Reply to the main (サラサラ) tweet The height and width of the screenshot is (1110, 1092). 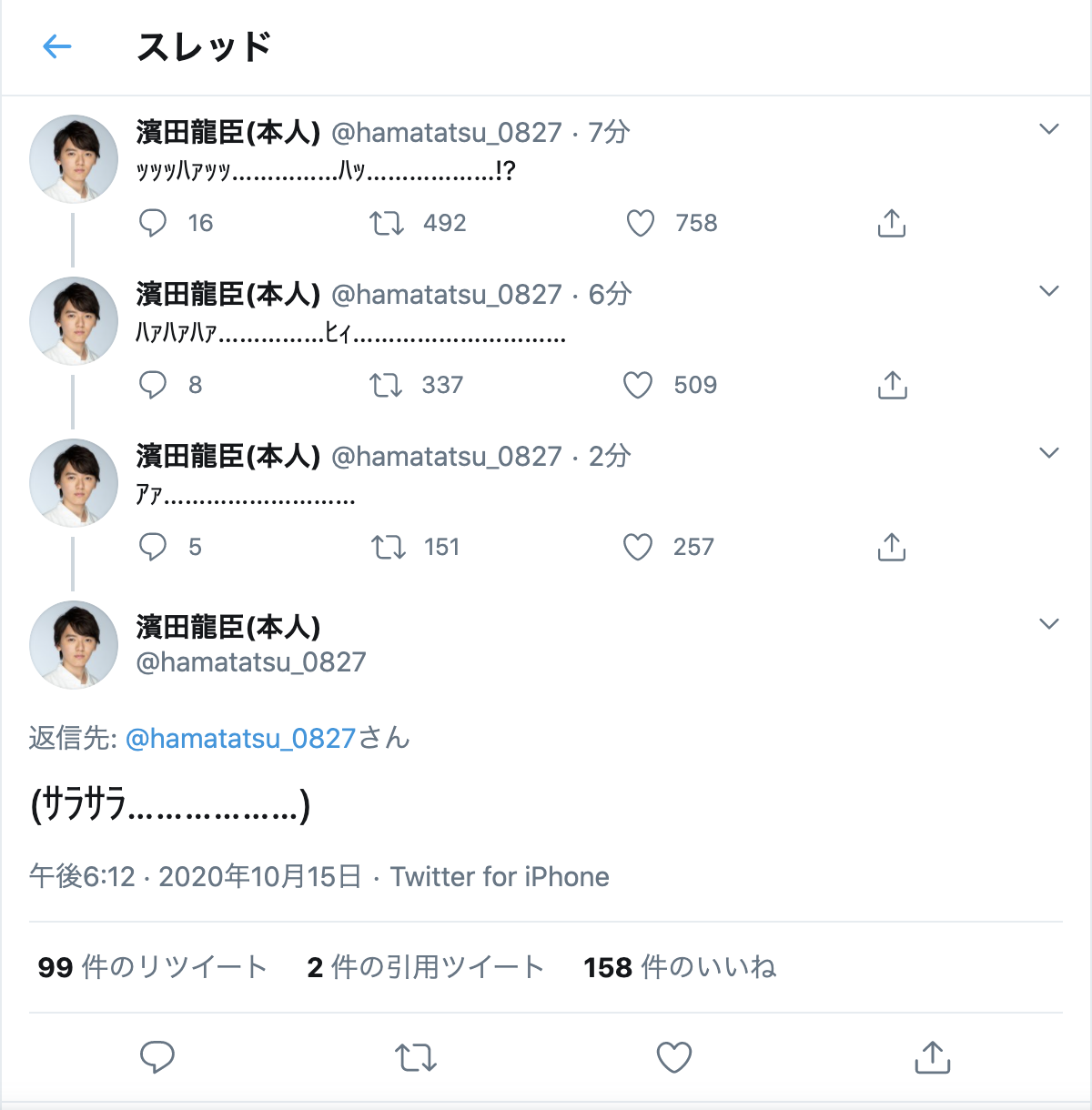[157, 1057]
